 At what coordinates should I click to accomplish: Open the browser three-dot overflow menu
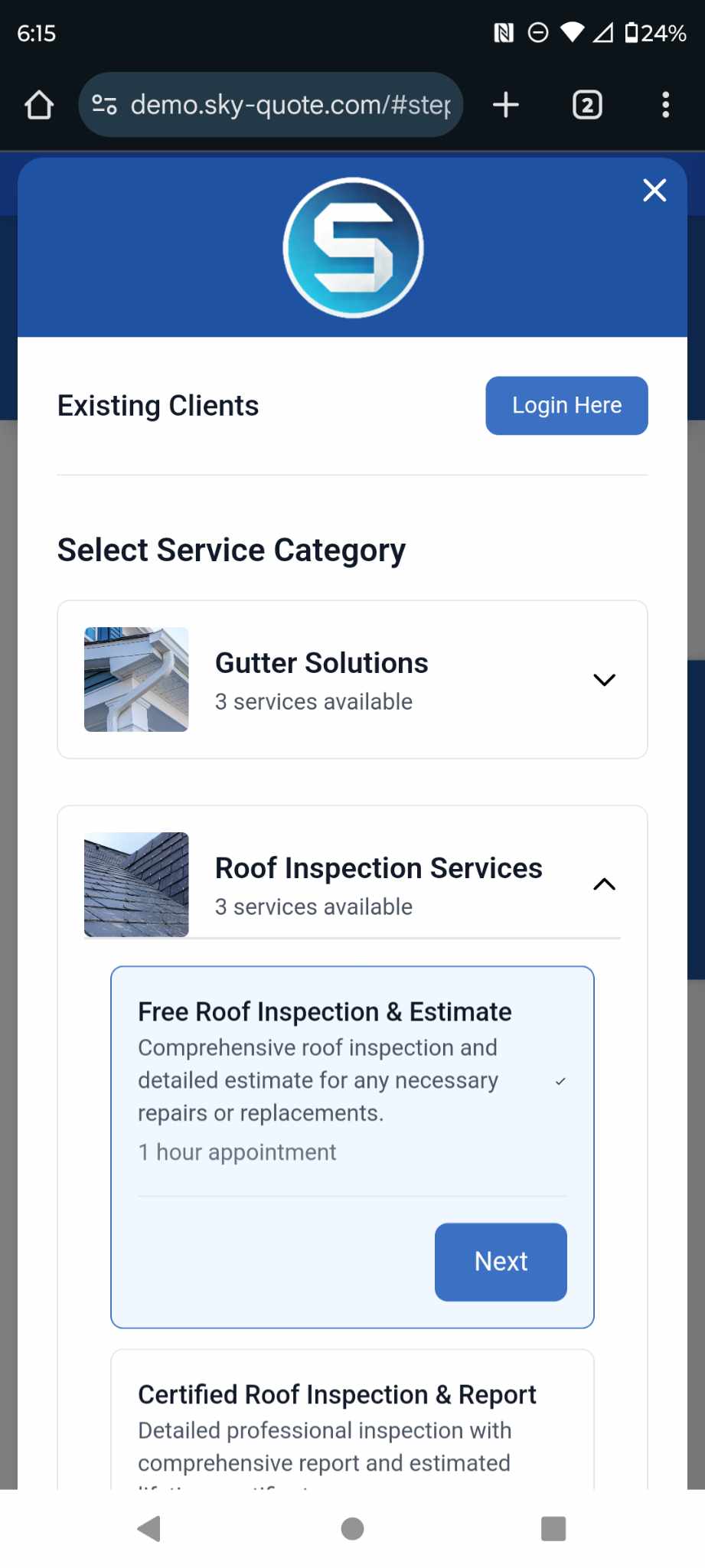(x=666, y=105)
